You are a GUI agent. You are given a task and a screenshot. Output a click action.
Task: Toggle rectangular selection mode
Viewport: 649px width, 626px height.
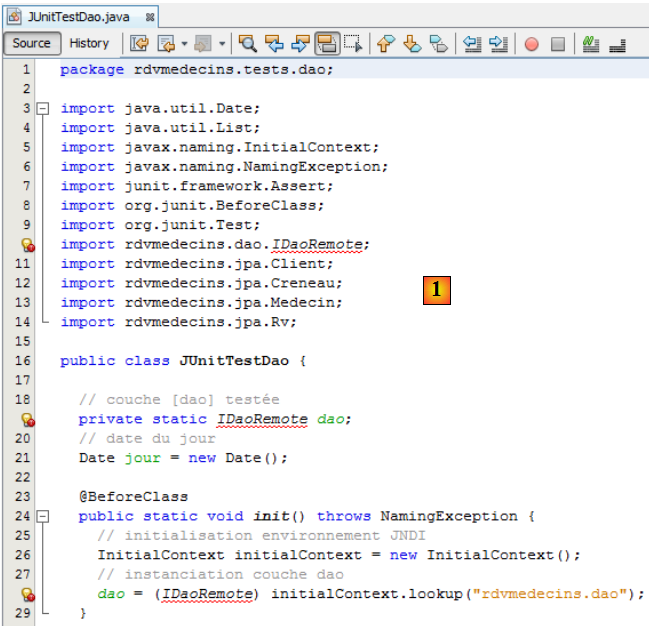click(352, 44)
